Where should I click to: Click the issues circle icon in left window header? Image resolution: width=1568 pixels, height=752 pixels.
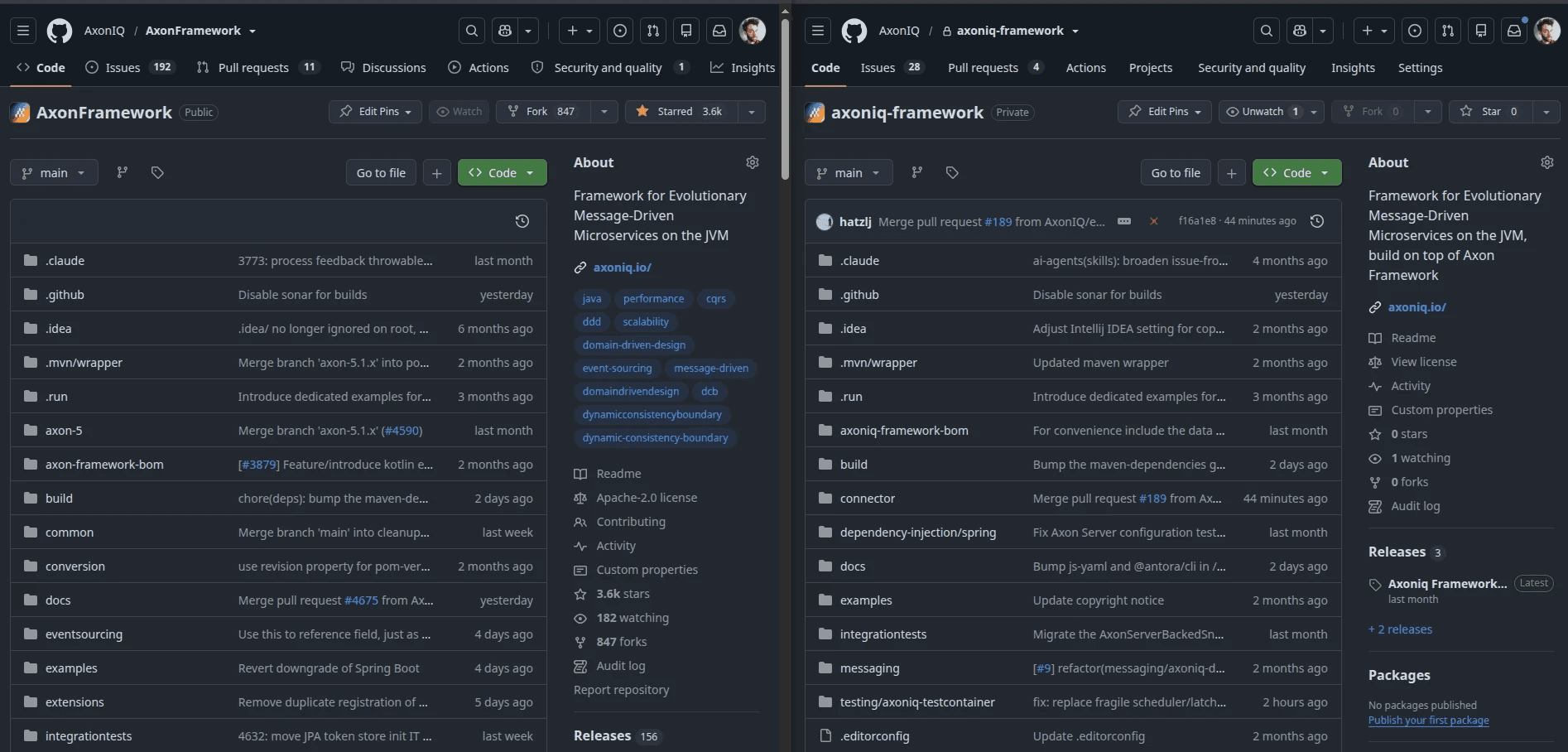pyautogui.click(x=620, y=31)
